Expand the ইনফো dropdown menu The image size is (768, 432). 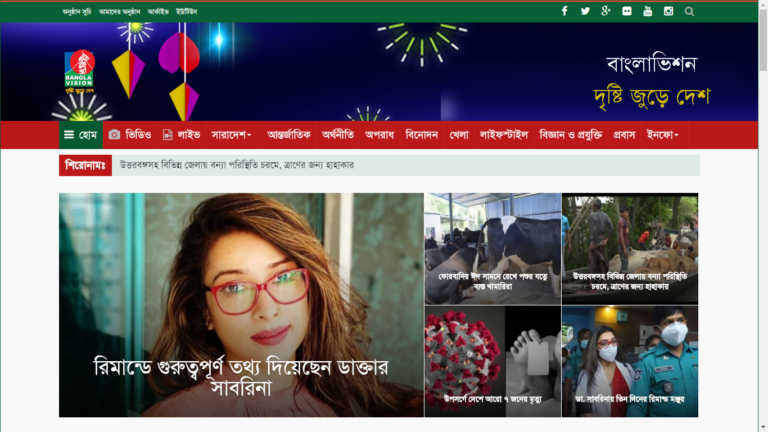point(662,135)
